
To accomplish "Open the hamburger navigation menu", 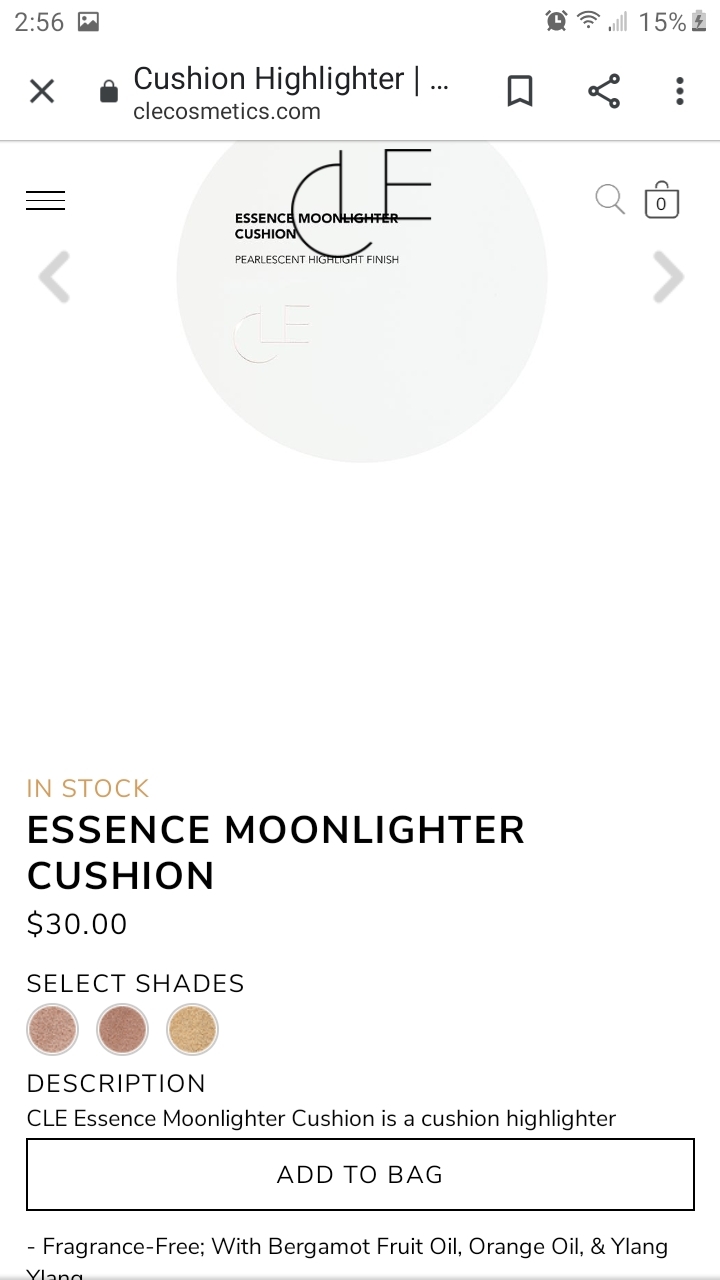I will click(46, 201).
